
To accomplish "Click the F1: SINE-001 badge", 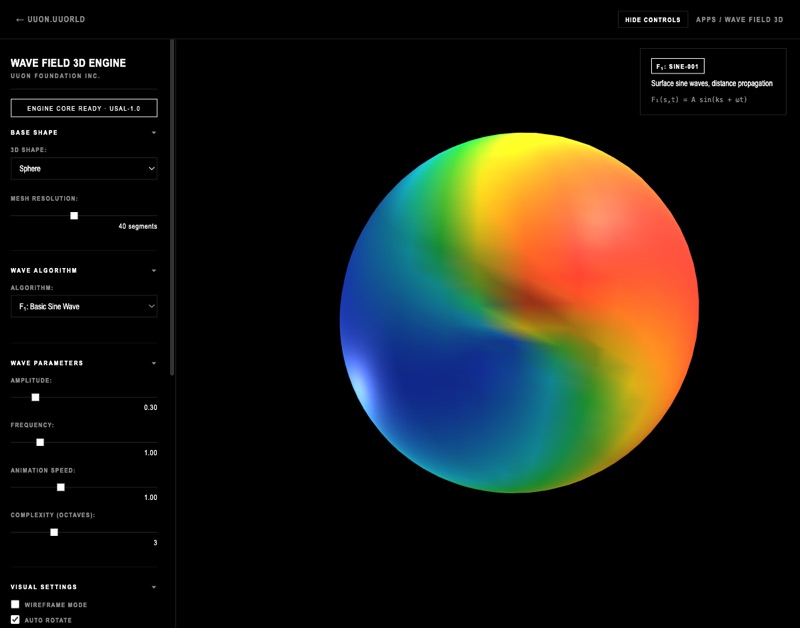I will (678, 66).
